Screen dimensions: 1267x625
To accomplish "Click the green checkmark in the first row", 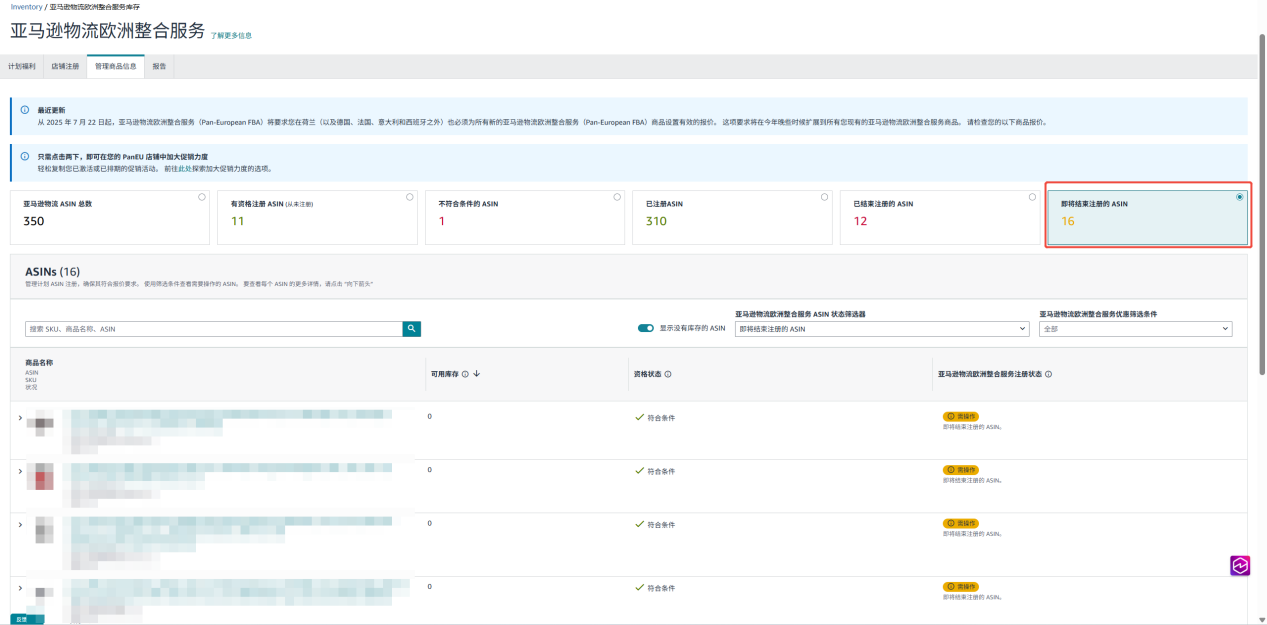I will 640,417.
